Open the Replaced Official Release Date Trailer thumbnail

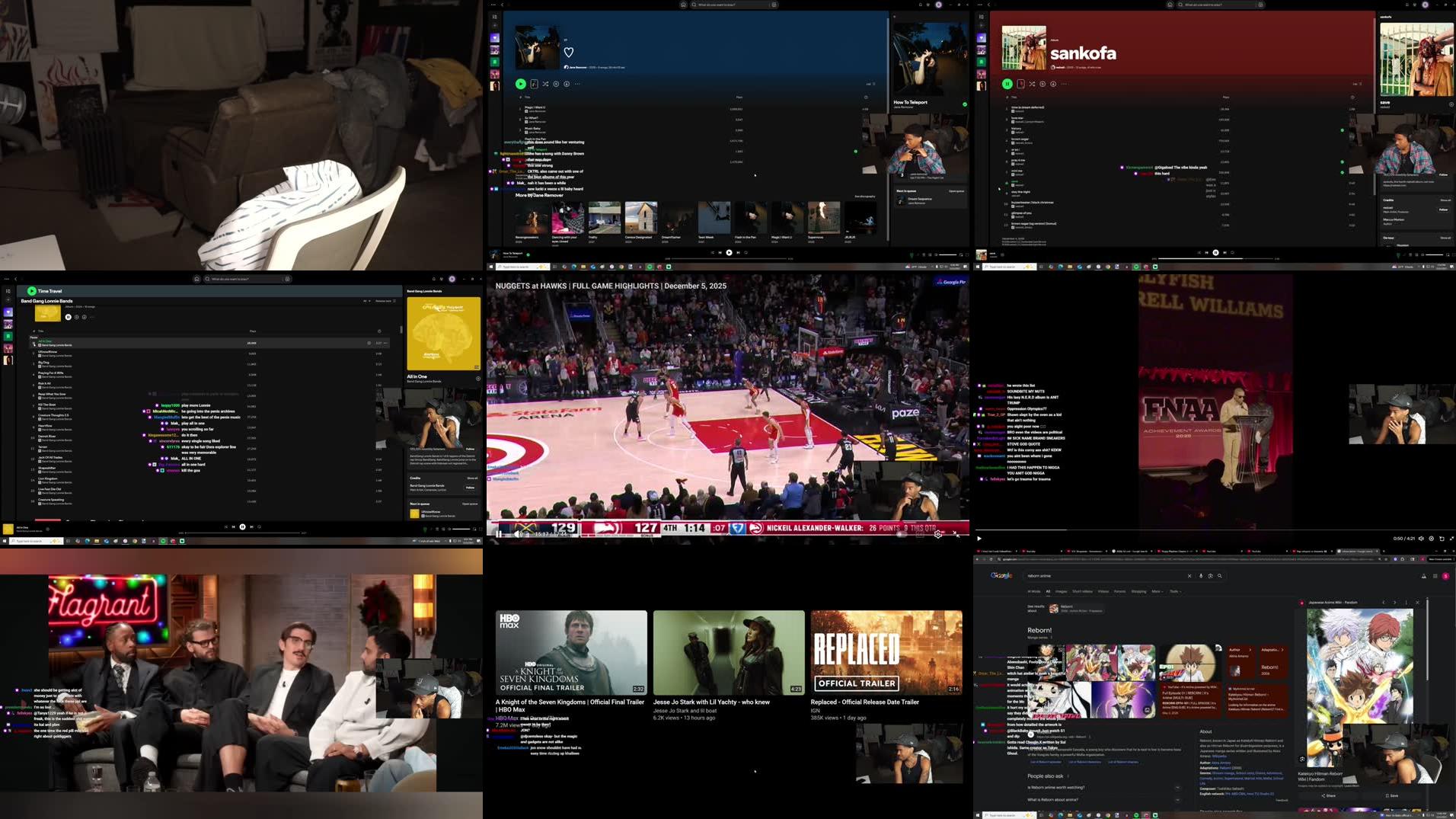tap(886, 652)
